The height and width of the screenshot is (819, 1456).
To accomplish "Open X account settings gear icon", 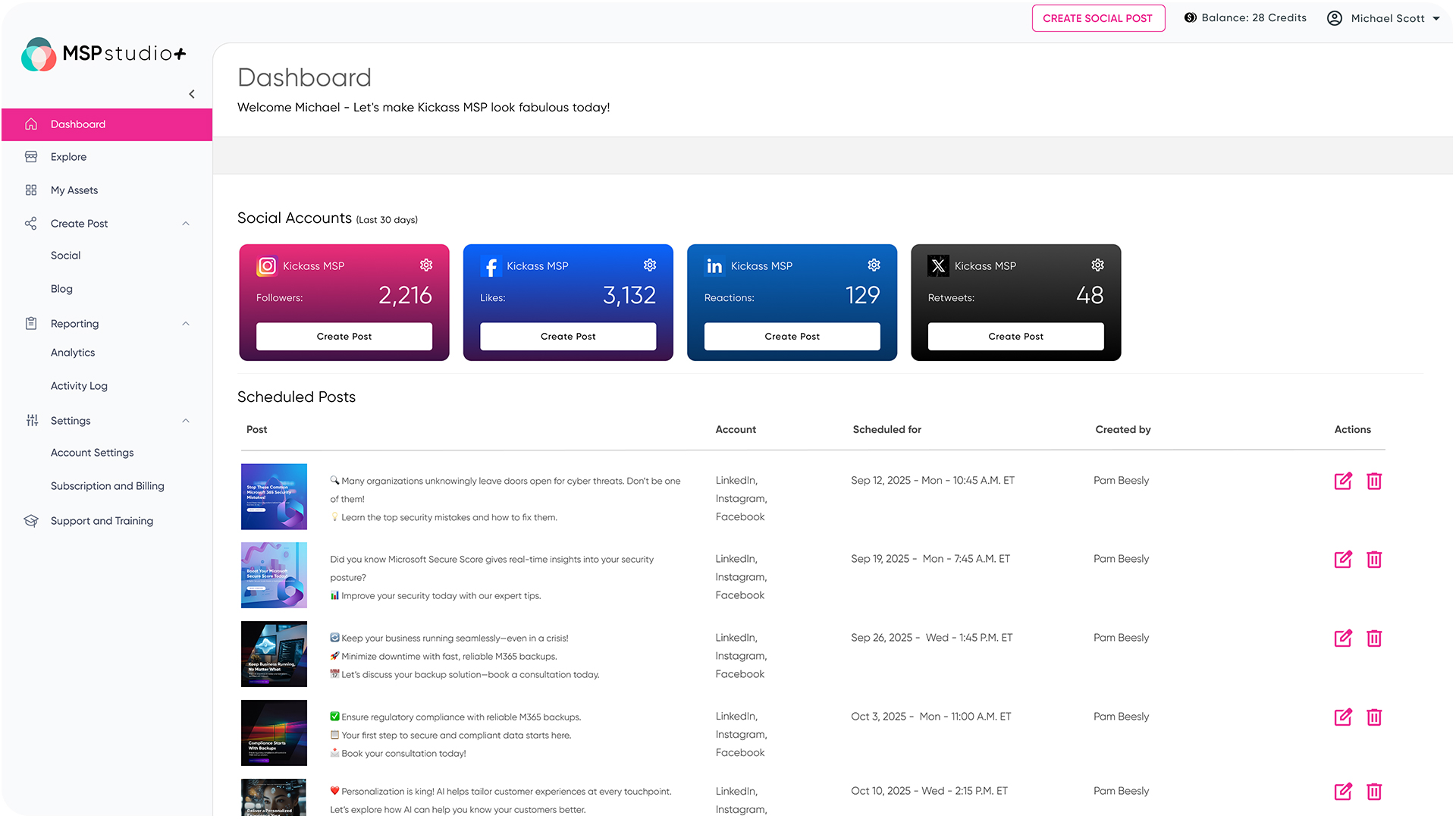I will (x=1097, y=265).
